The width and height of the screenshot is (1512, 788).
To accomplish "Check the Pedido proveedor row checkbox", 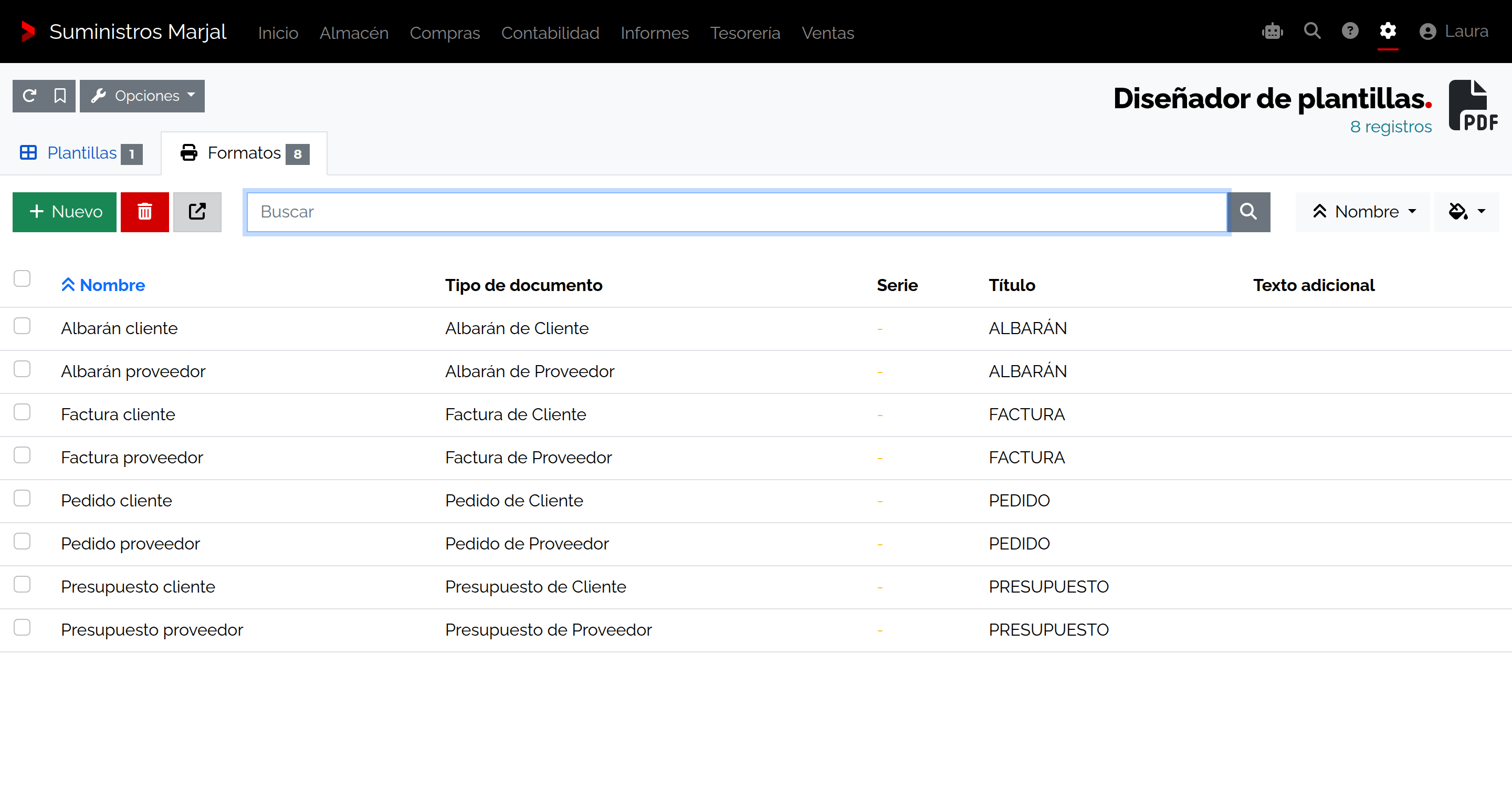I will point(22,542).
